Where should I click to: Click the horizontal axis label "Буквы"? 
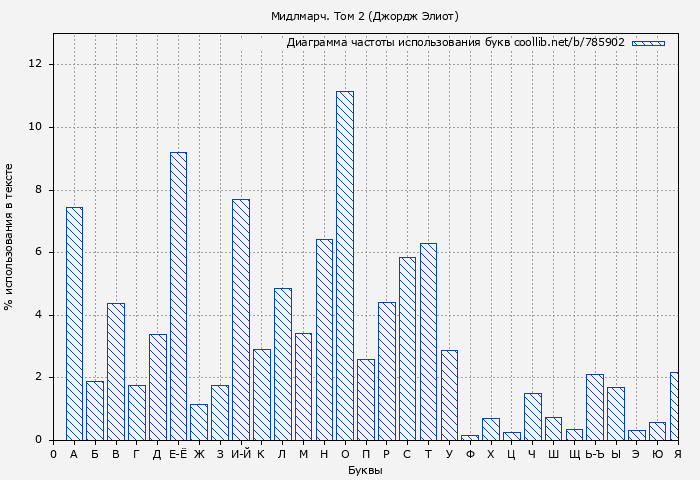coord(365,470)
